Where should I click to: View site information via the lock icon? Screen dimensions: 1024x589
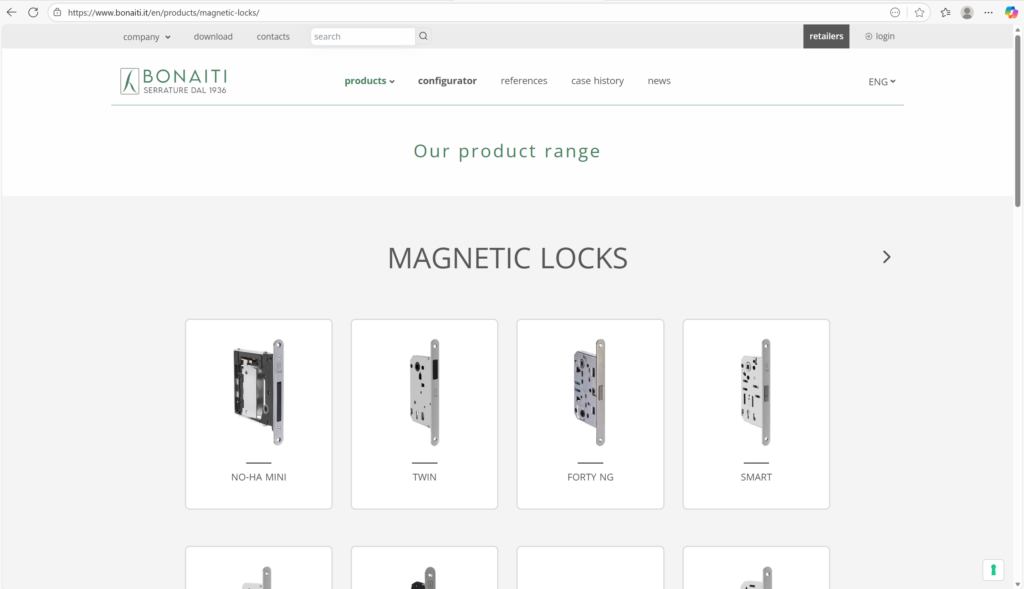58,12
